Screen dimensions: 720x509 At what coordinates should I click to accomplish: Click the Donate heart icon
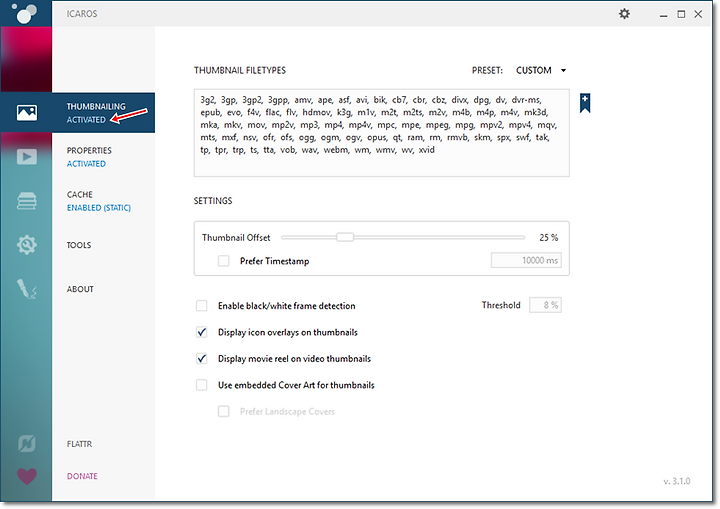[x=27, y=476]
